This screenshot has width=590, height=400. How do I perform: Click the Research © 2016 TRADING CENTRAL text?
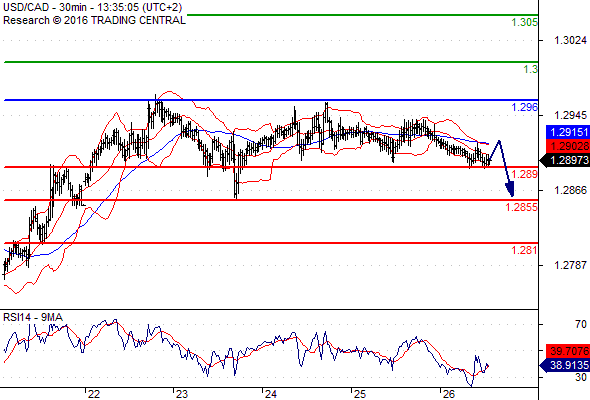tap(94, 20)
